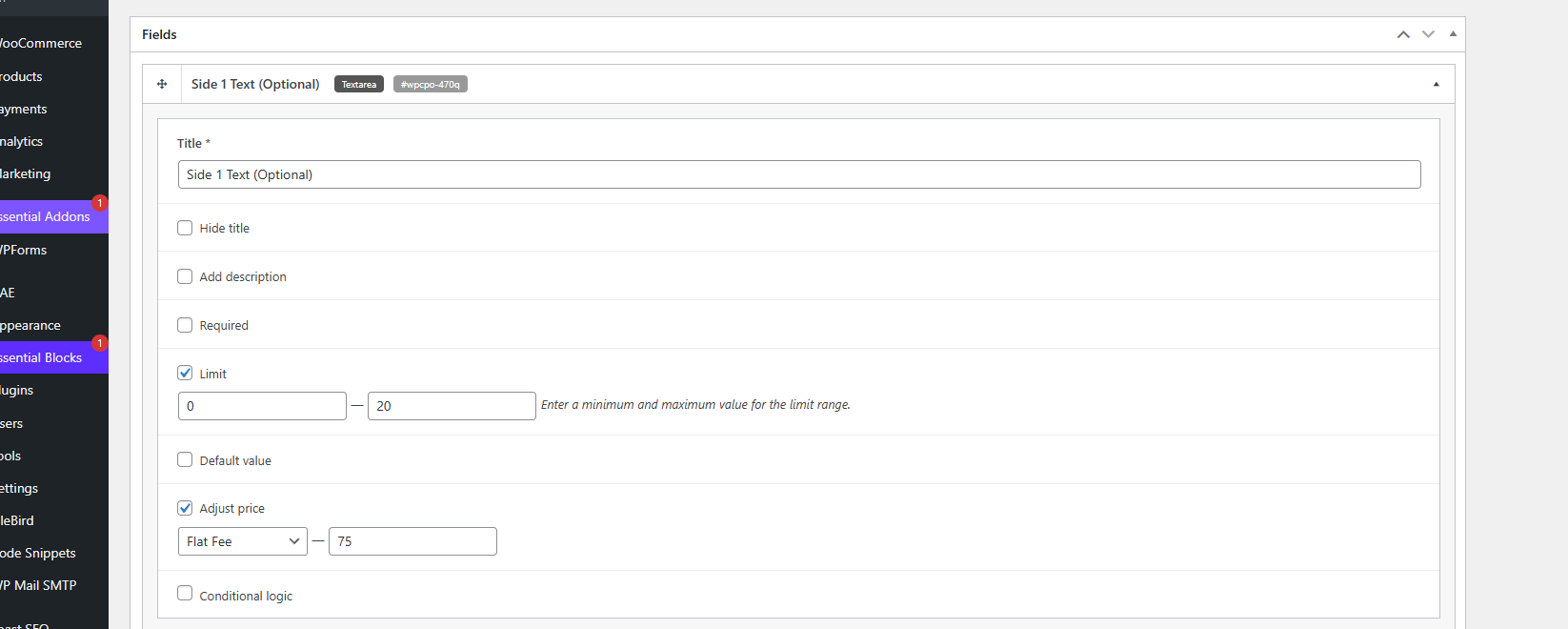Mark the field as Required

pyautogui.click(x=185, y=325)
